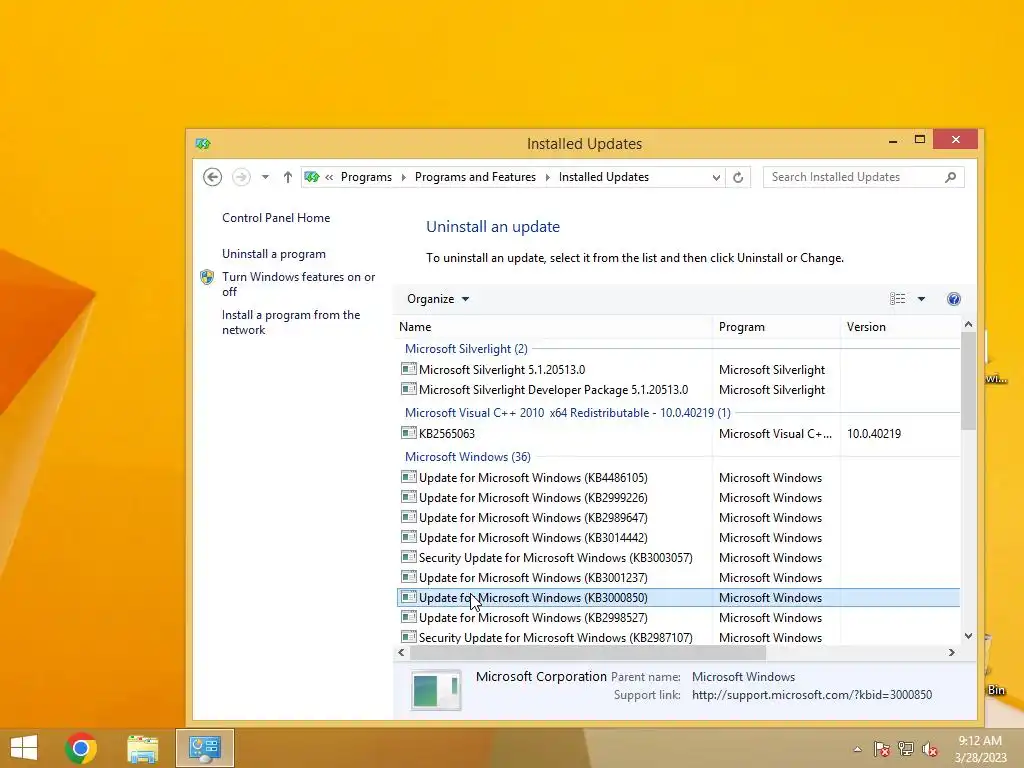1024x768 pixels.
Task: Sort by the Name column header
Action: 554,327
